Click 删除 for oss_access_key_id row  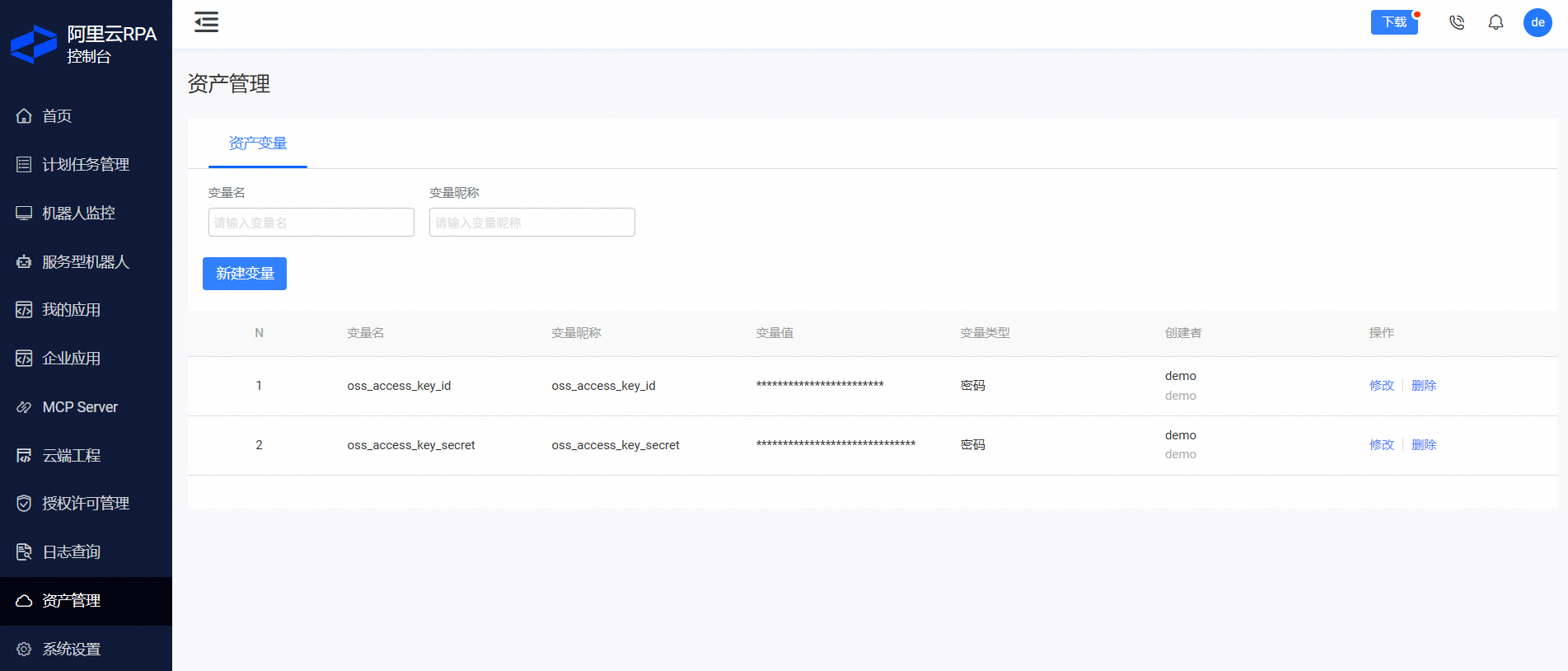click(x=1424, y=386)
